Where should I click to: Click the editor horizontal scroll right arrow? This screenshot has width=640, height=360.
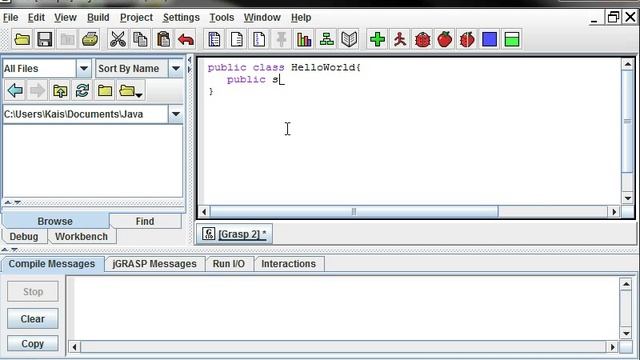coord(614,211)
